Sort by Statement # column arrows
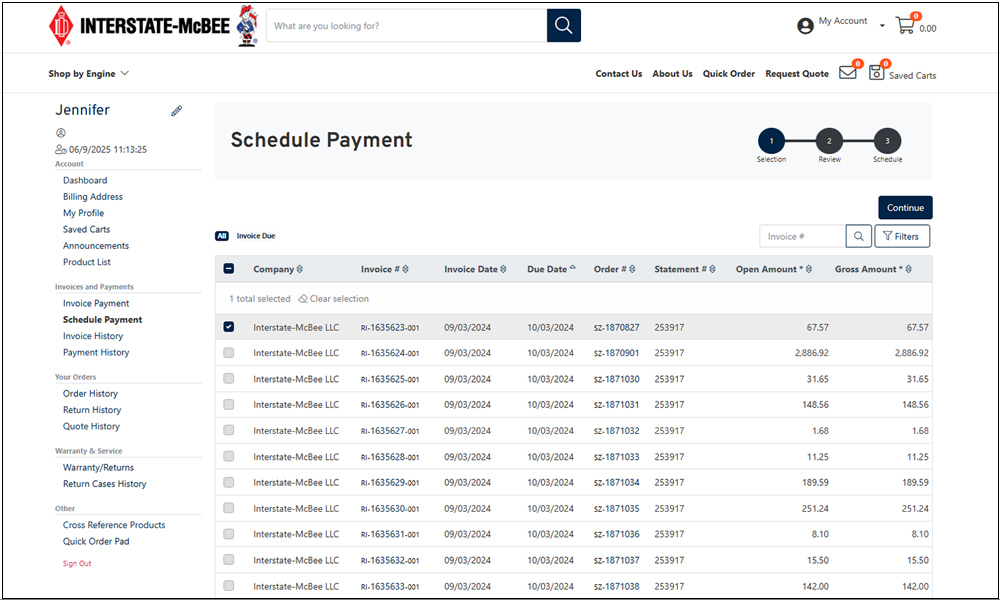 tap(712, 269)
